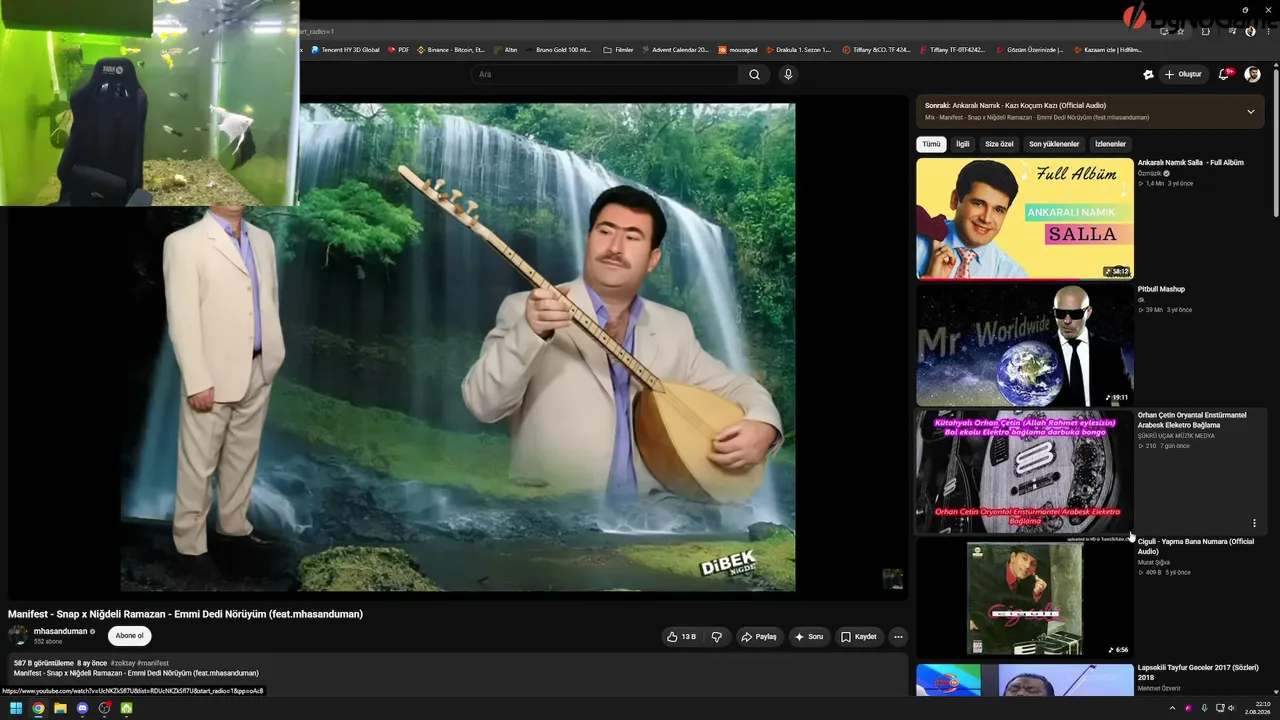The image size is (1280, 720).
Task: Click the Soru ask button
Action: 808,637
